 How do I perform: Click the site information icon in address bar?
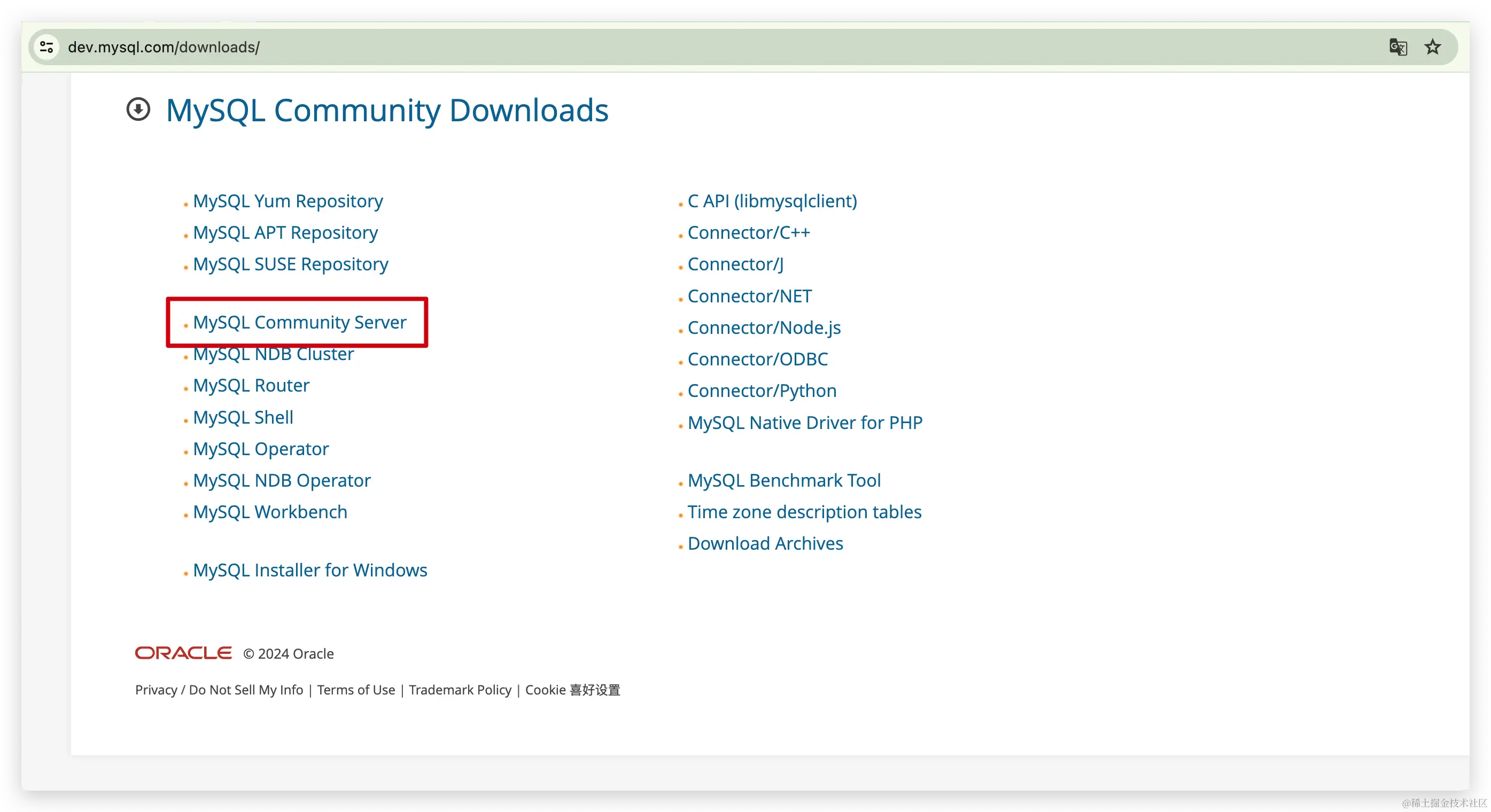click(x=47, y=47)
